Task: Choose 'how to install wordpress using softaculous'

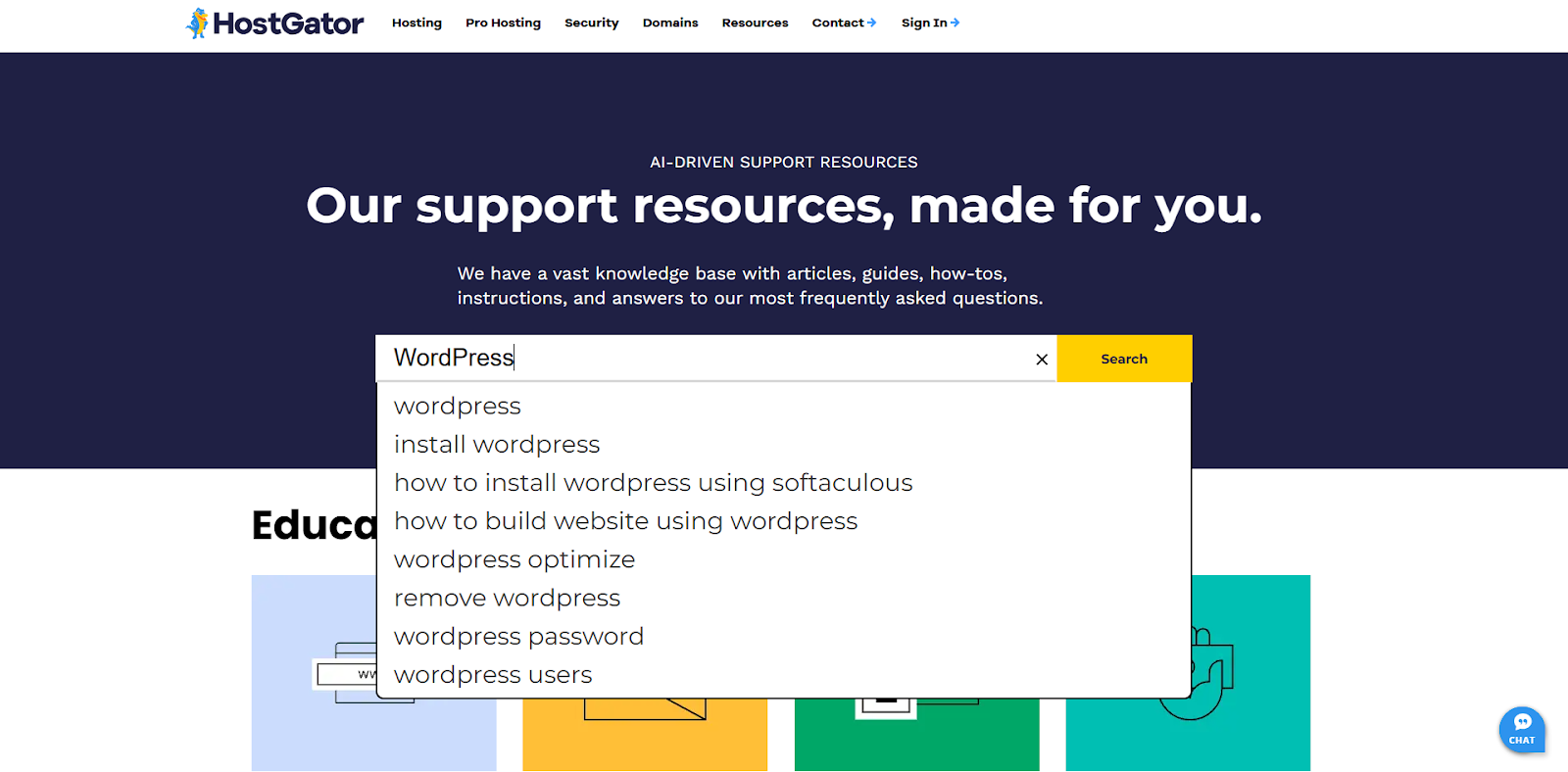Action: click(783, 483)
